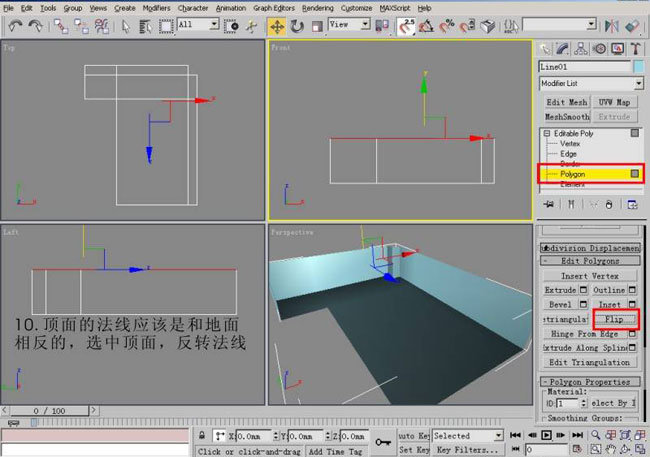Open the View reference coordinate dropdown

(354, 25)
